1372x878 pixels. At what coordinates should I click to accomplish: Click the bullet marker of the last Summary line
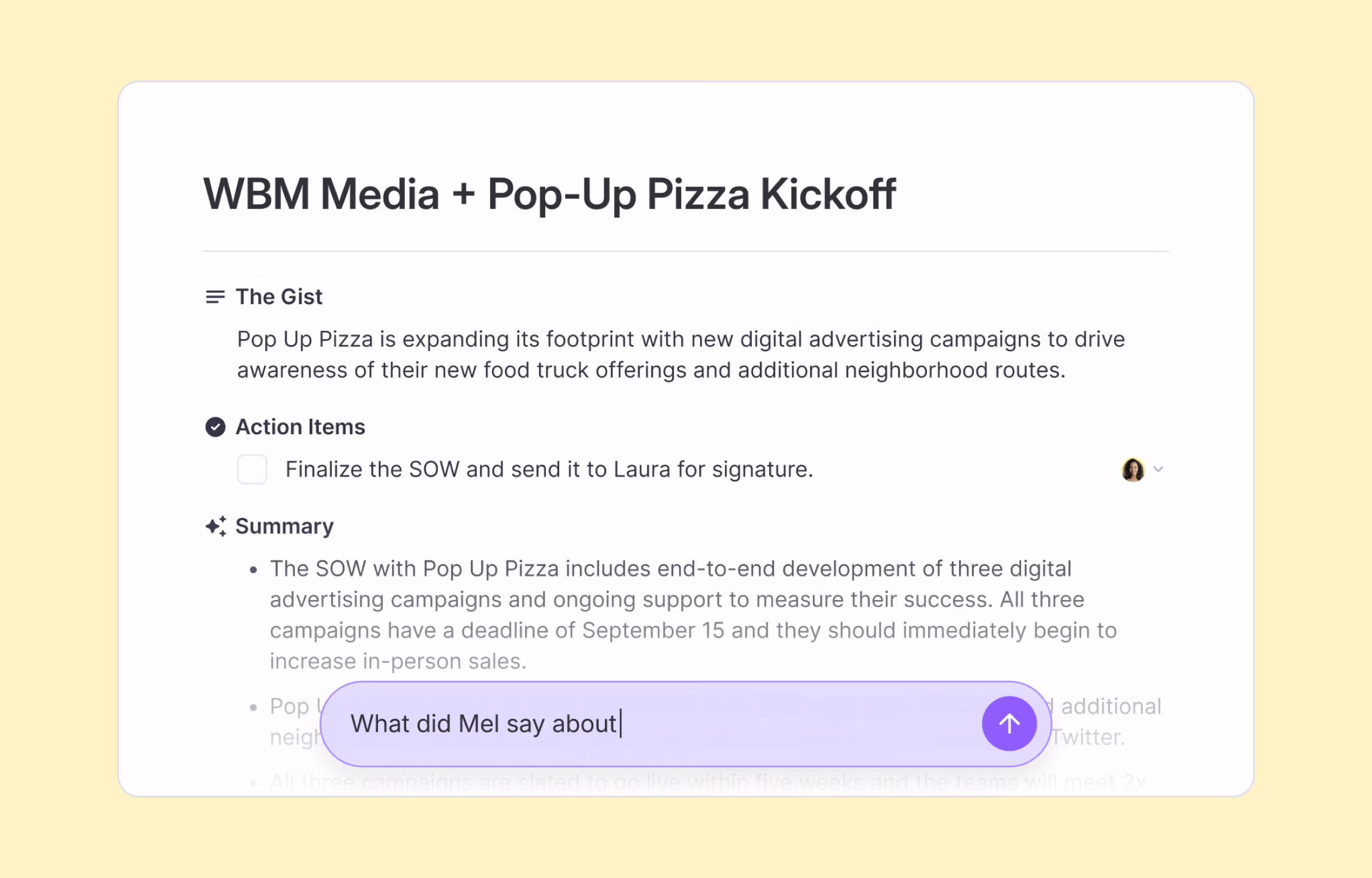[x=254, y=782]
